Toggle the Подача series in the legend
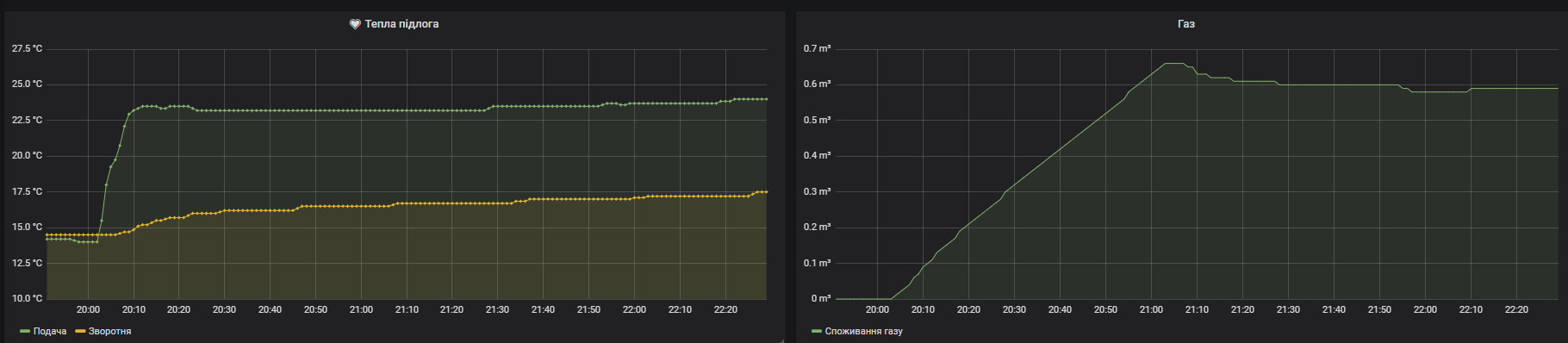Viewport: 1568px width, 343px height. pos(50,331)
